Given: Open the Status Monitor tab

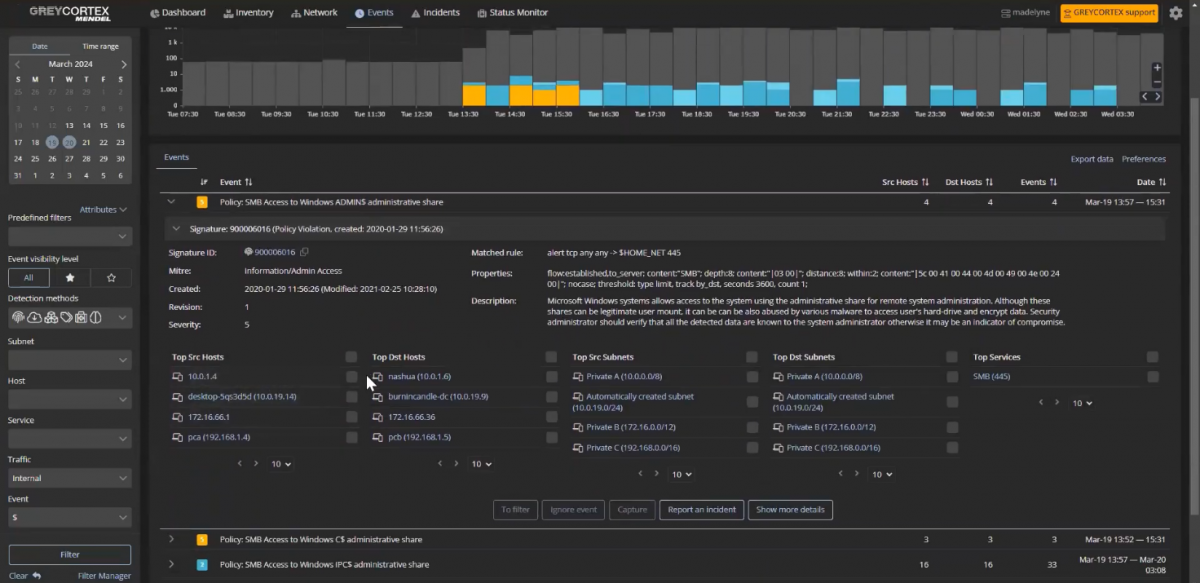Looking at the screenshot, I should click(513, 13).
